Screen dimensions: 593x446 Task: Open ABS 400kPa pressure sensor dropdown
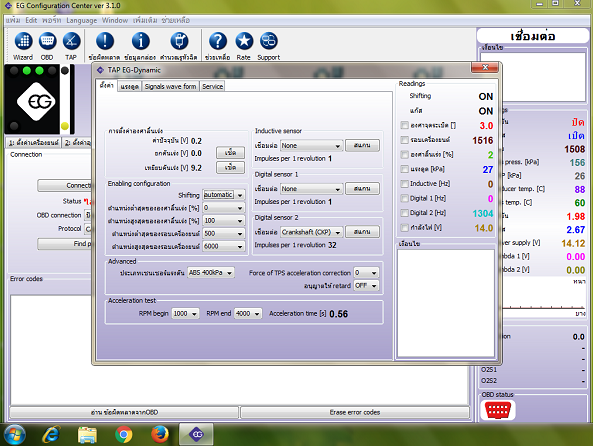[211, 272]
